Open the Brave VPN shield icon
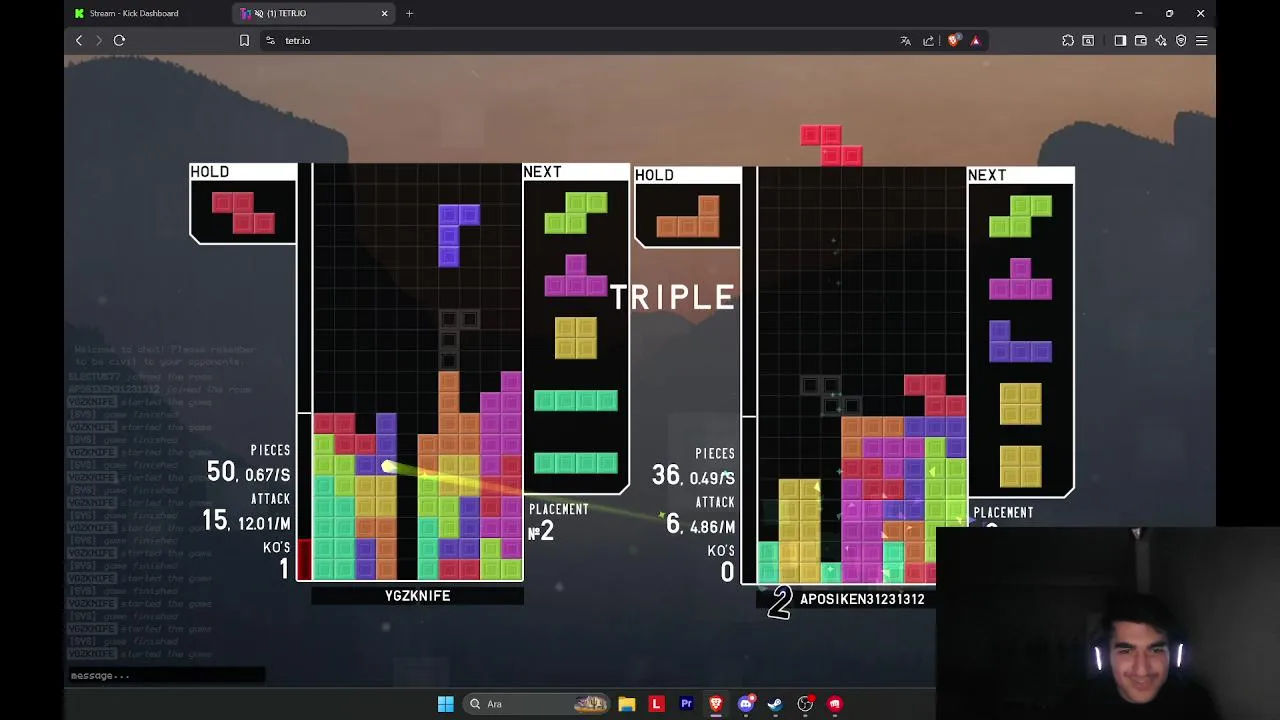 click(1181, 40)
